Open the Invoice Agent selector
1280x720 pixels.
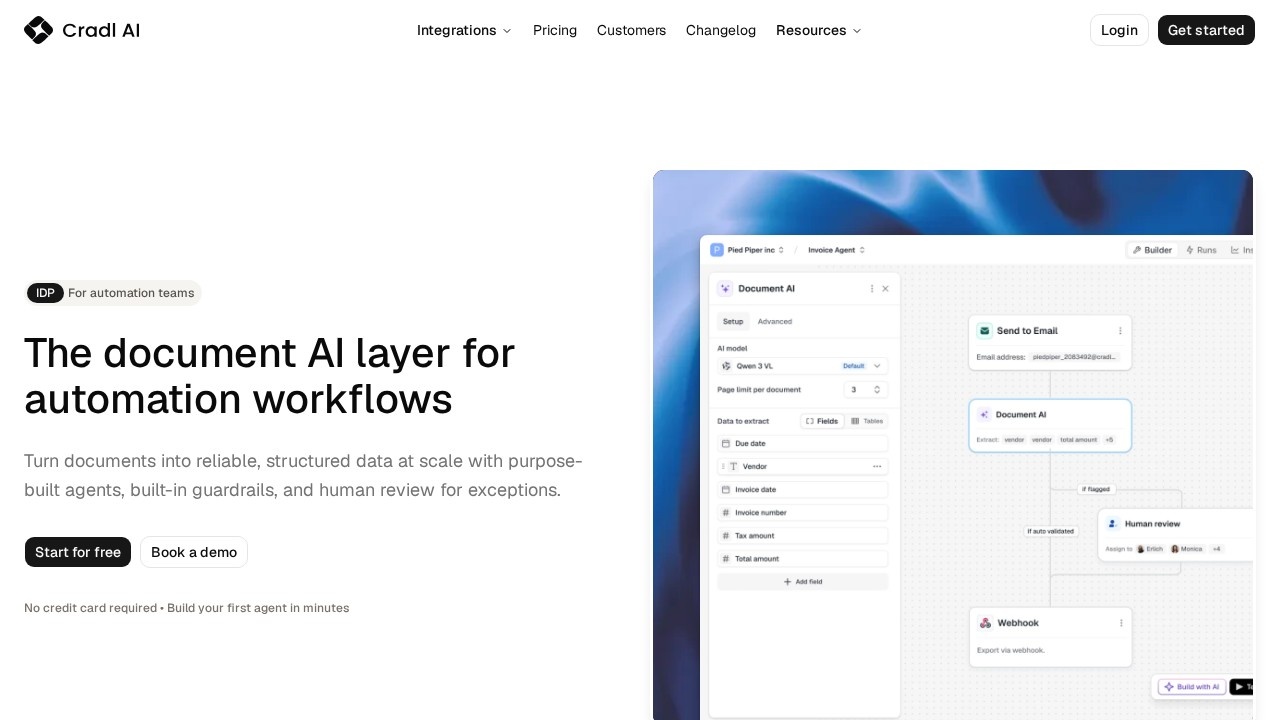click(x=837, y=250)
